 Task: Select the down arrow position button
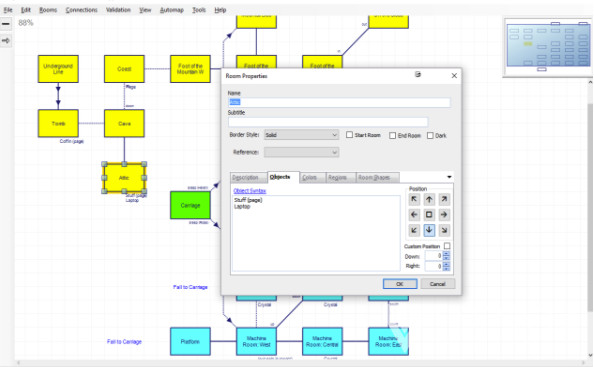click(429, 230)
